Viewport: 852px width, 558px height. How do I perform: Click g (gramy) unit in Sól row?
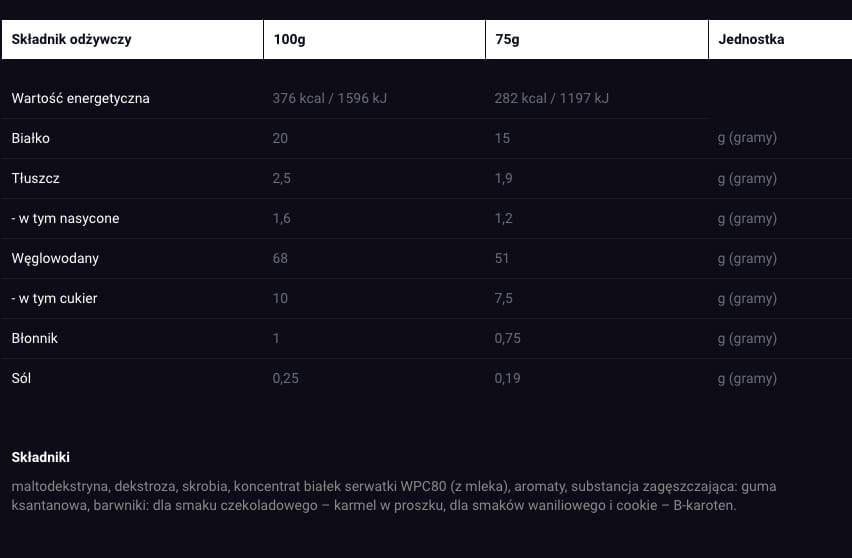(x=747, y=378)
